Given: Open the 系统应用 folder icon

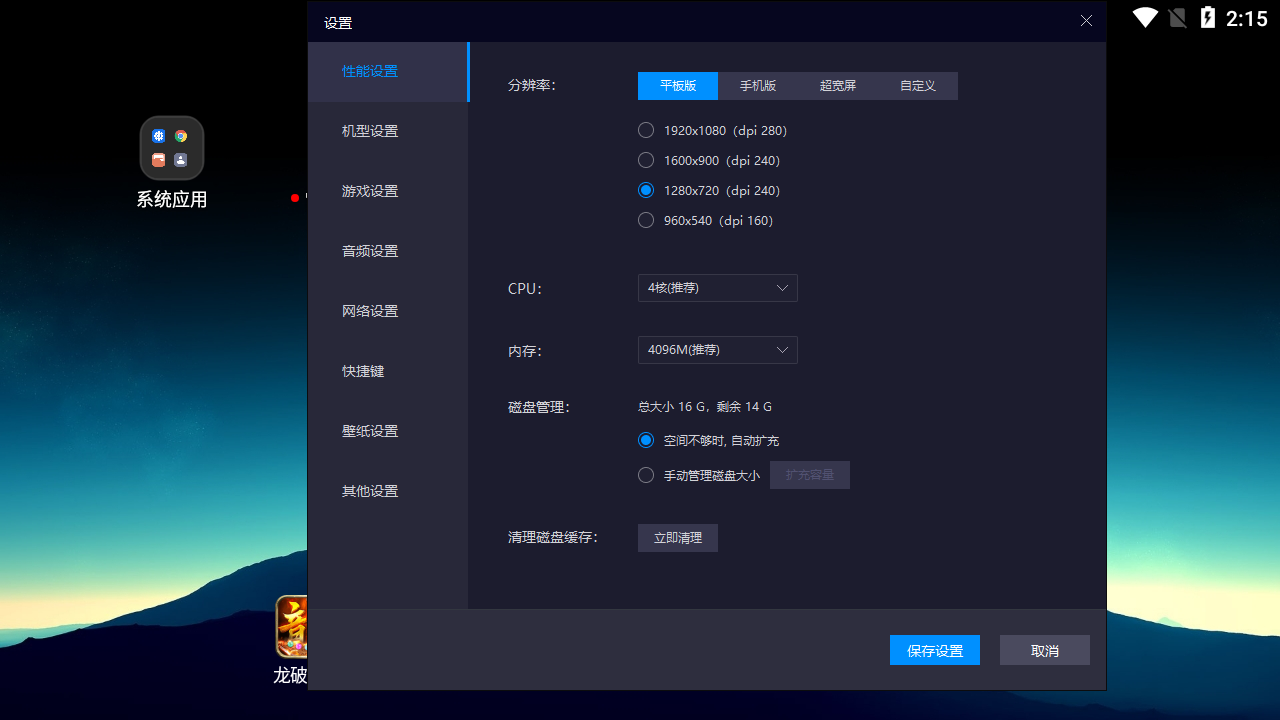Looking at the screenshot, I should point(172,148).
